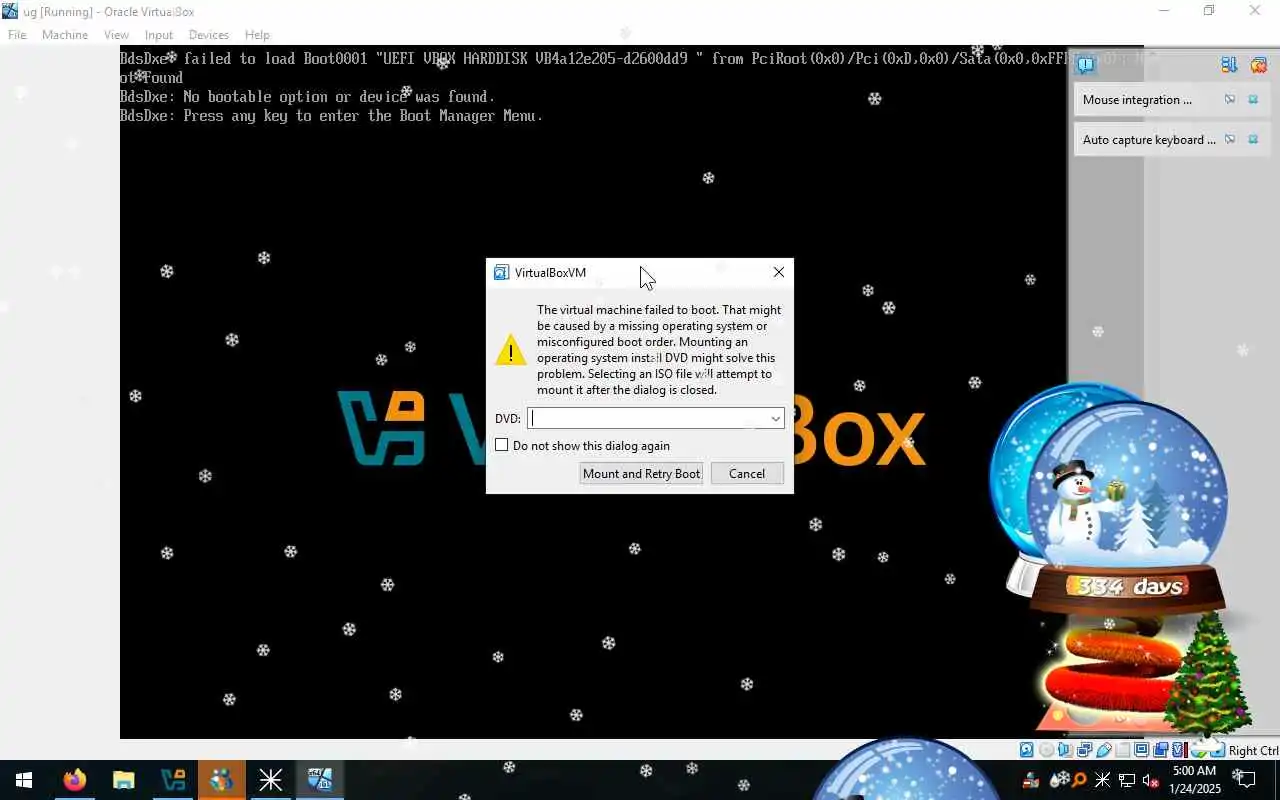
Task: Click the yellow warning triangle icon
Action: click(x=510, y=350)
